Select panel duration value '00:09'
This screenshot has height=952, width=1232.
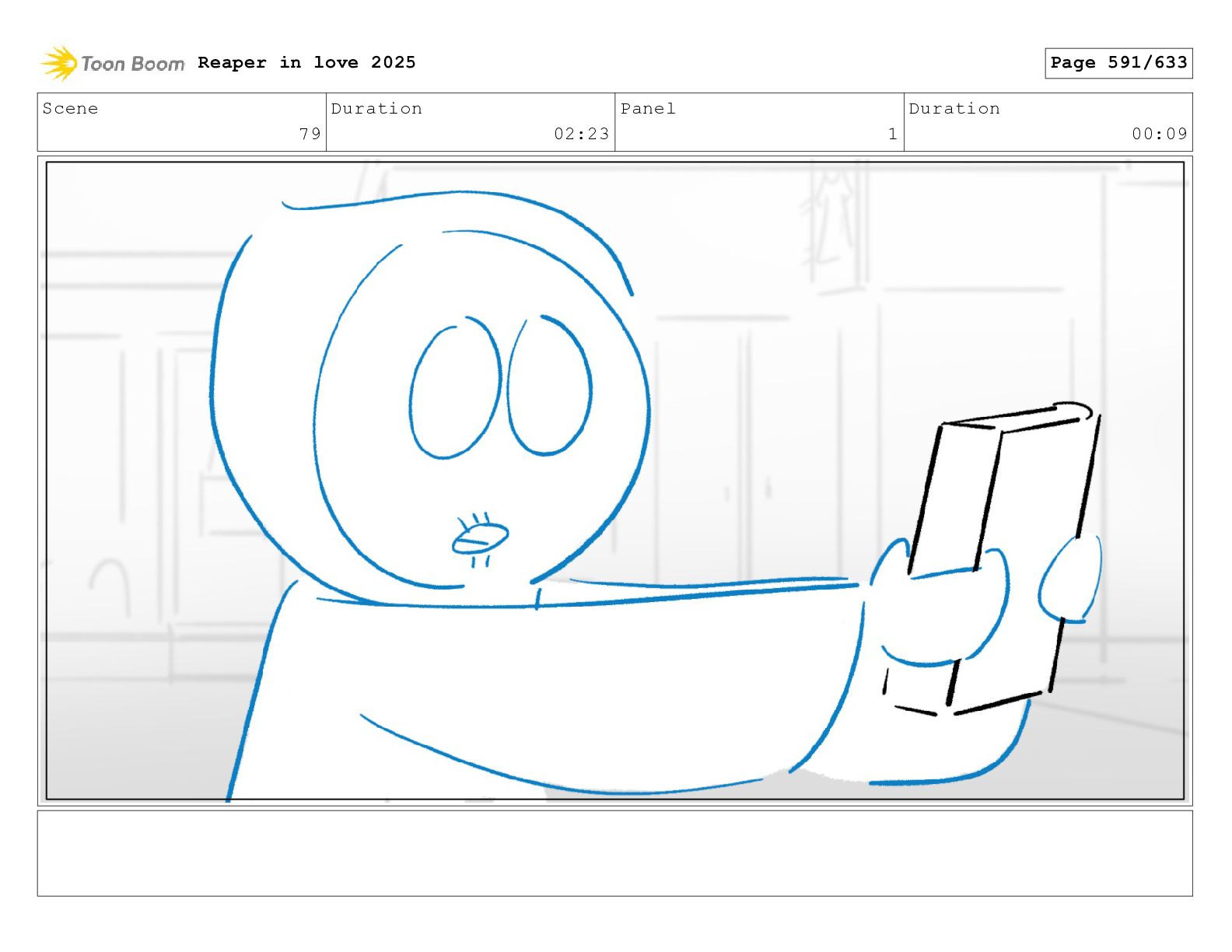tap(1160, 134)
